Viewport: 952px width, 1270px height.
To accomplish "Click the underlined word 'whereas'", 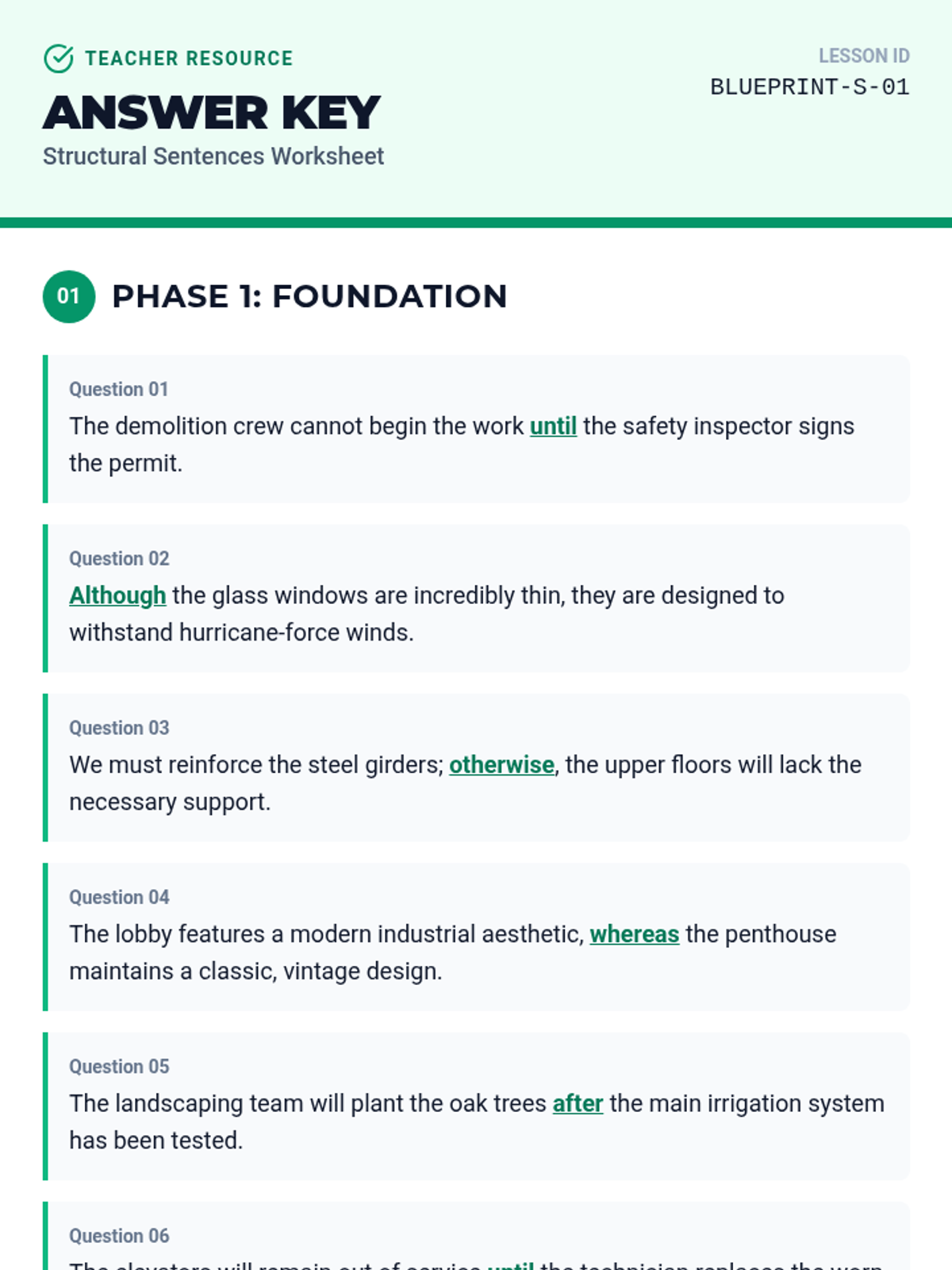I will 634,934.
